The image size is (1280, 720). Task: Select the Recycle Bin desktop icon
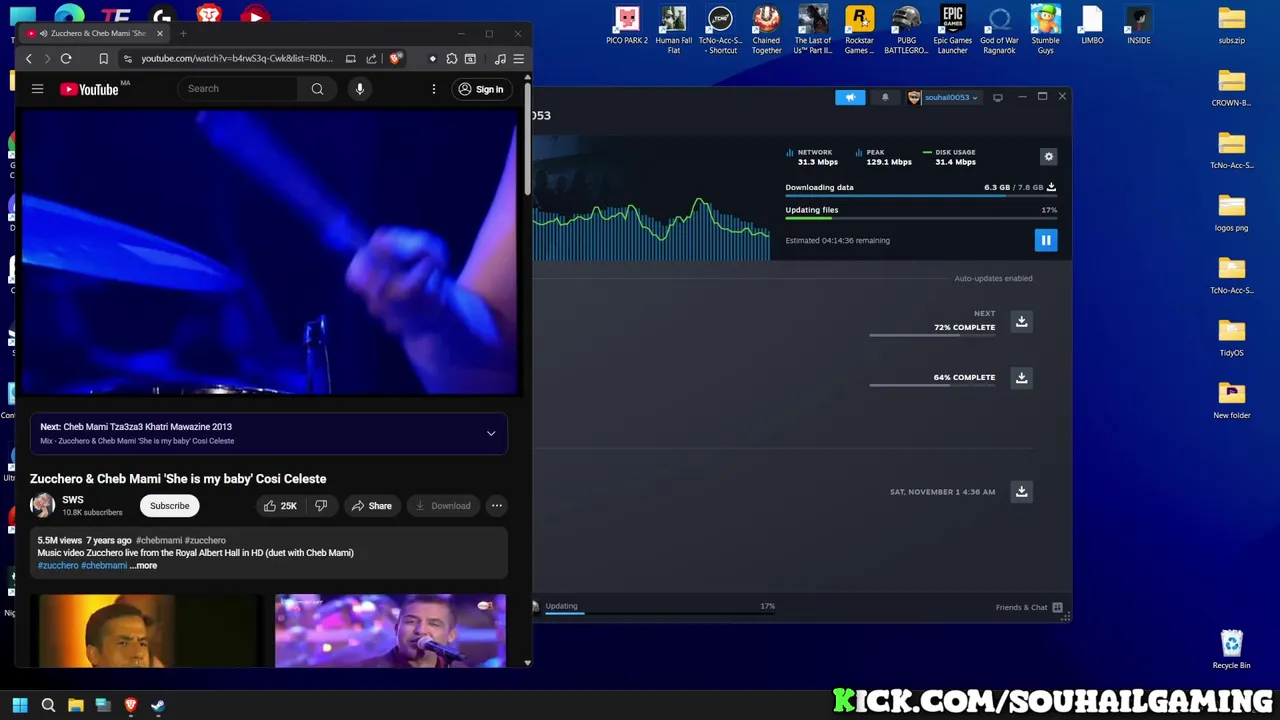coord(1231,647)
